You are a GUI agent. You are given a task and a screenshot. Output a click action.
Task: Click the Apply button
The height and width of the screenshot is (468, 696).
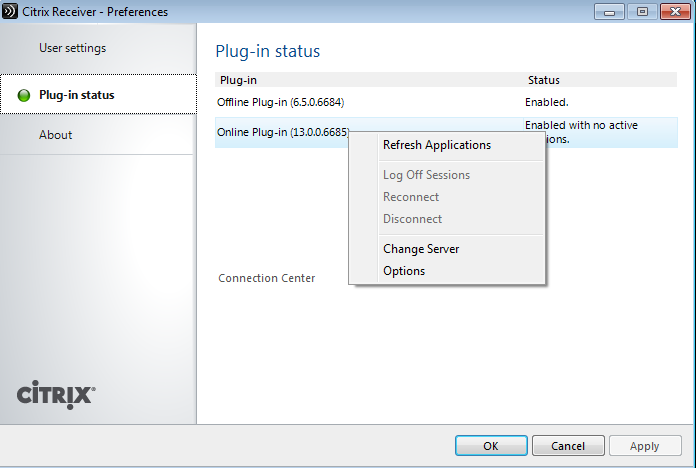click(x=645, y=446)
